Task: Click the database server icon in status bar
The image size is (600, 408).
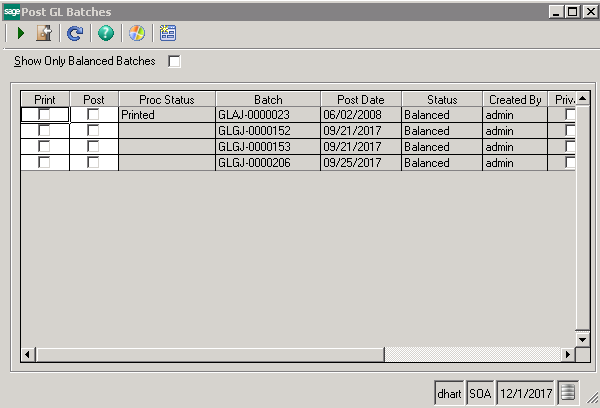Action: click(567, 393)
